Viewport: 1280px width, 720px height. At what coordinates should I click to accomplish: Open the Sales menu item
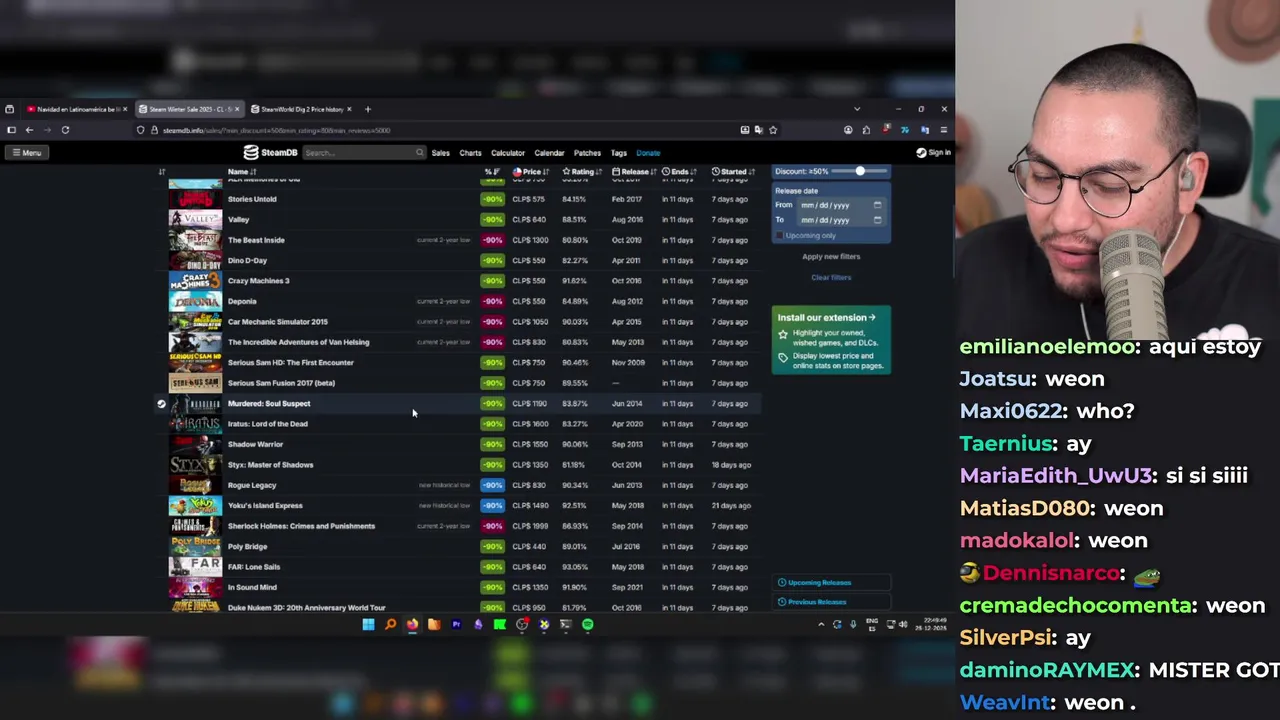pos(440,153)
